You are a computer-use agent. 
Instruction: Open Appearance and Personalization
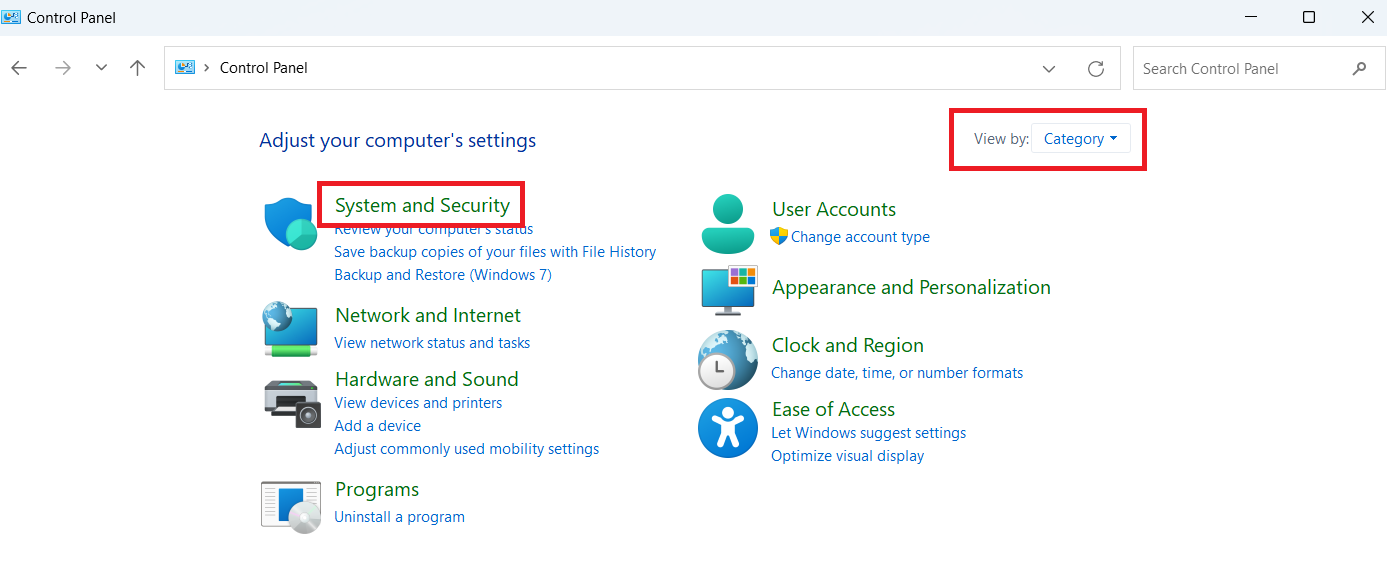[x=911, y=287]
